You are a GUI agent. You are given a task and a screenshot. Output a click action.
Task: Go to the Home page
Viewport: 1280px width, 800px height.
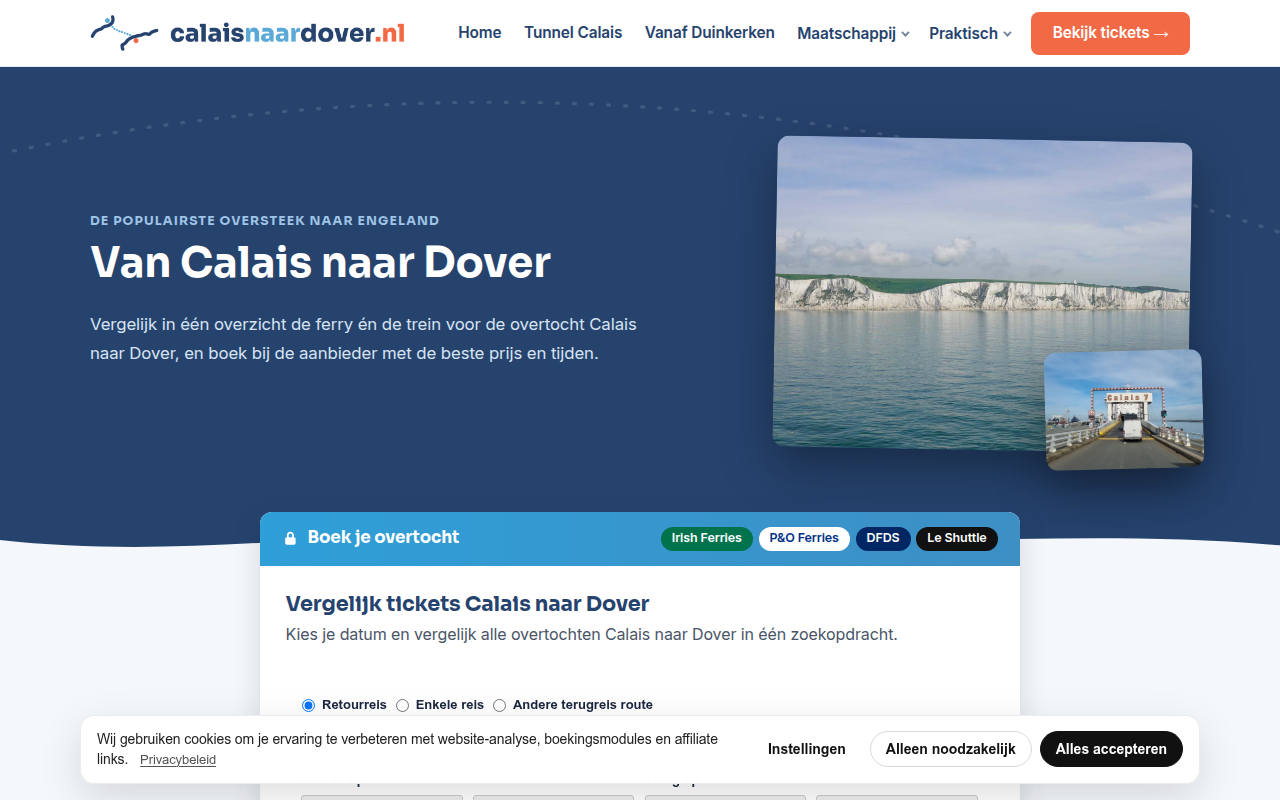pos(480,33)
